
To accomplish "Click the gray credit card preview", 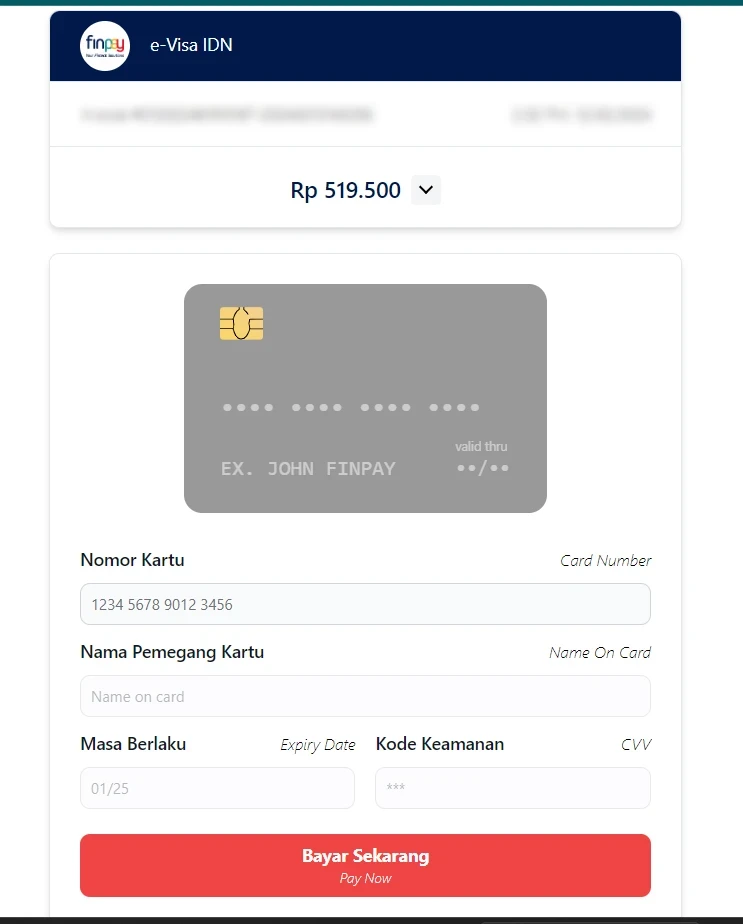I will (365, 398).
